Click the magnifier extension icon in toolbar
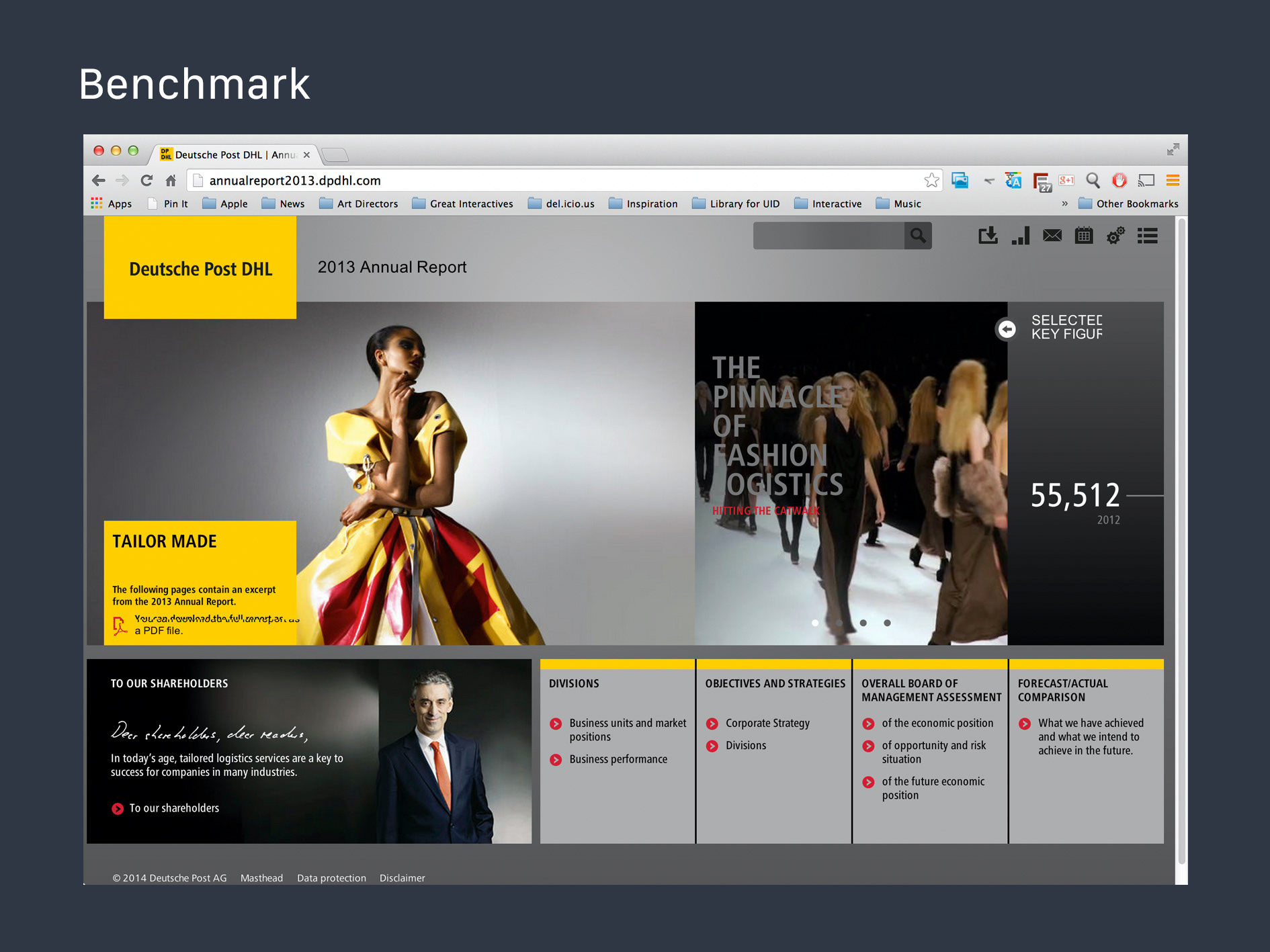1270x952 pixels. tap(1093, 180)
